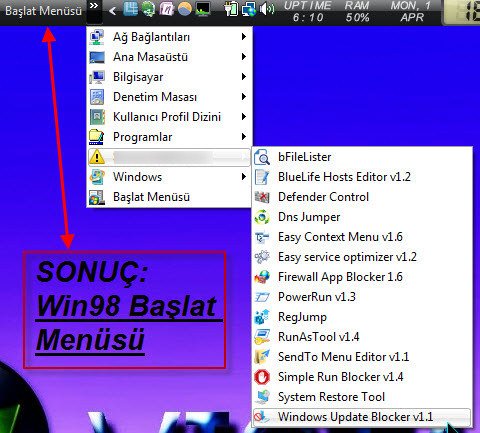This screenshot has width=480, height=433.
Task: Launch BlueLife Hosts Editor v1.2
Action: [362, 177]
